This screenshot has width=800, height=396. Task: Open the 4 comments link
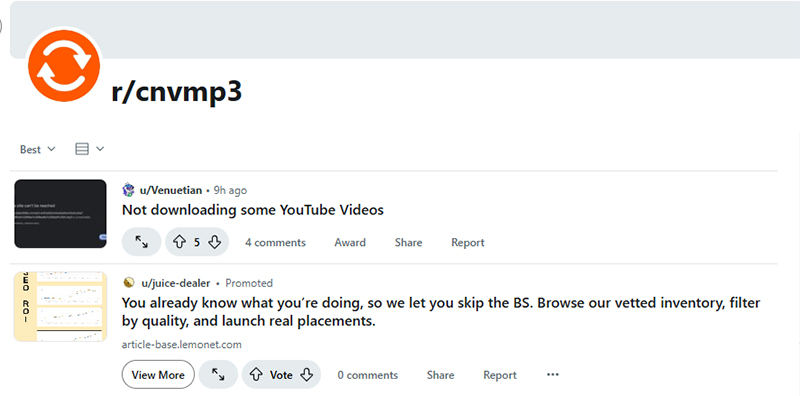(x=275, y=242)
